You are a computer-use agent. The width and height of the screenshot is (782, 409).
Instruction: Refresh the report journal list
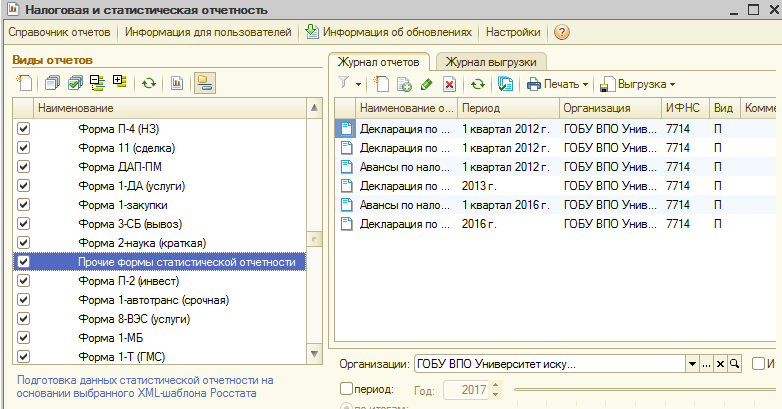(478, 84)
